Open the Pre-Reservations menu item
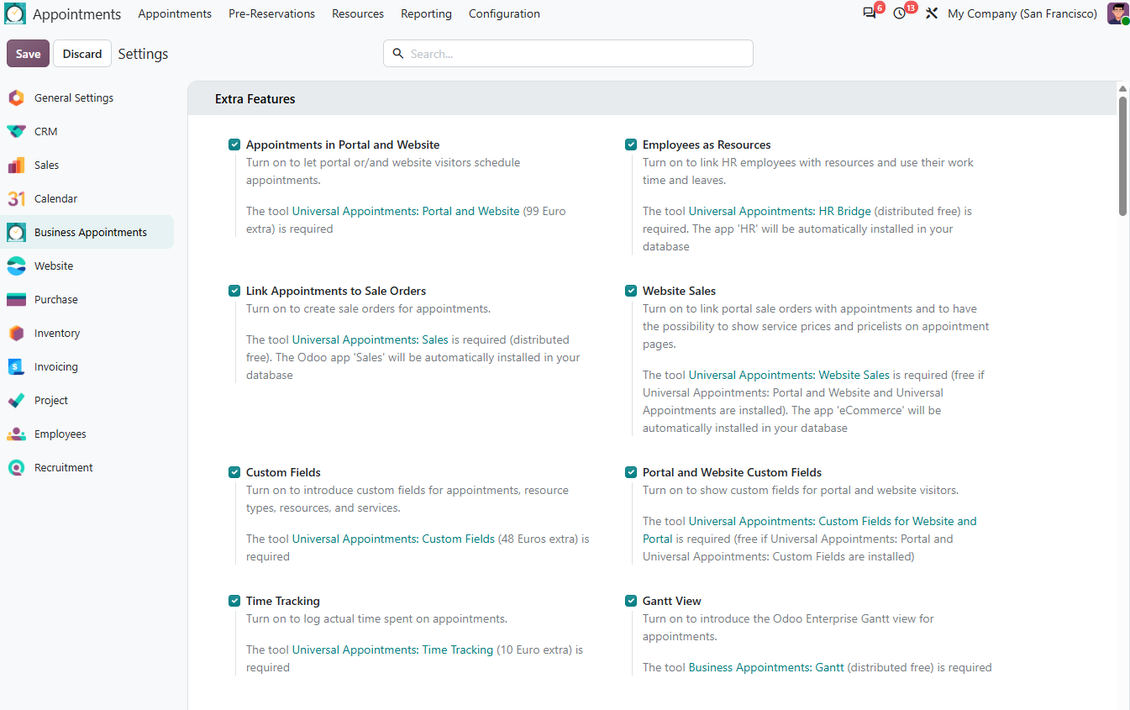Viewport: 1130px width, 710px height. pos(272,14)
